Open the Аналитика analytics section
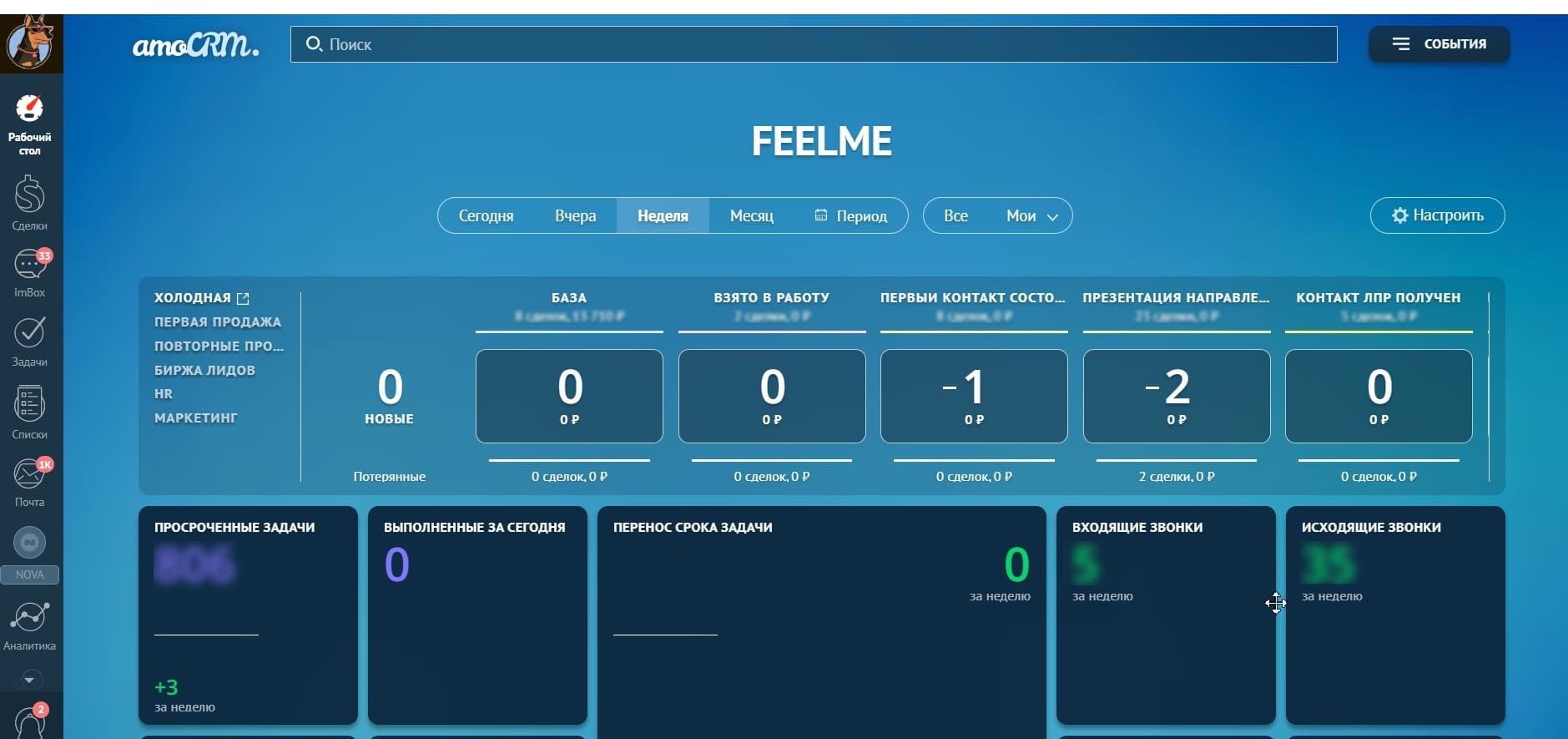1568x739 pixels. (30, 626)
